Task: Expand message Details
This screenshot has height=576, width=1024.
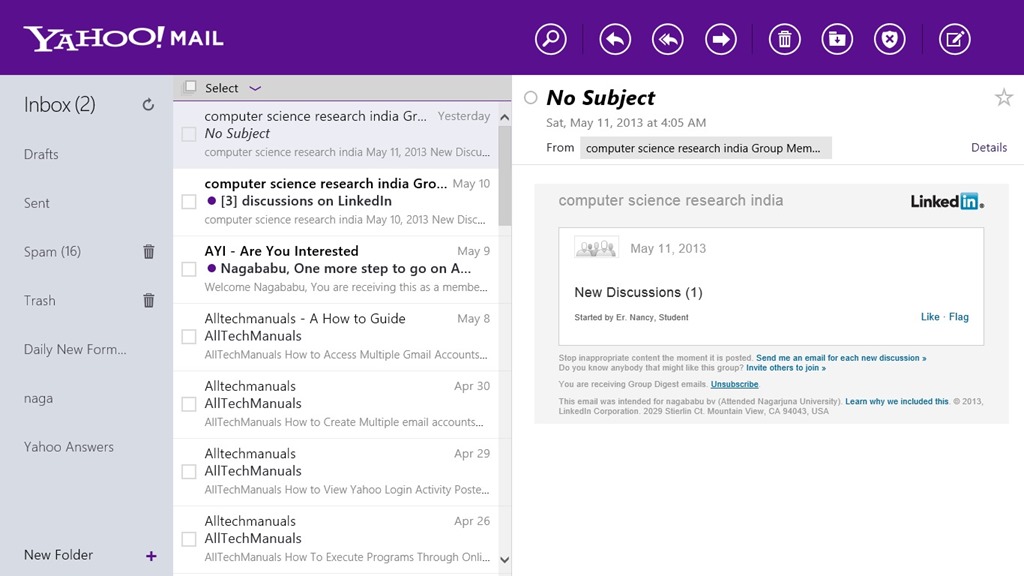Action: pyautogui.click(x=989, y=148)
